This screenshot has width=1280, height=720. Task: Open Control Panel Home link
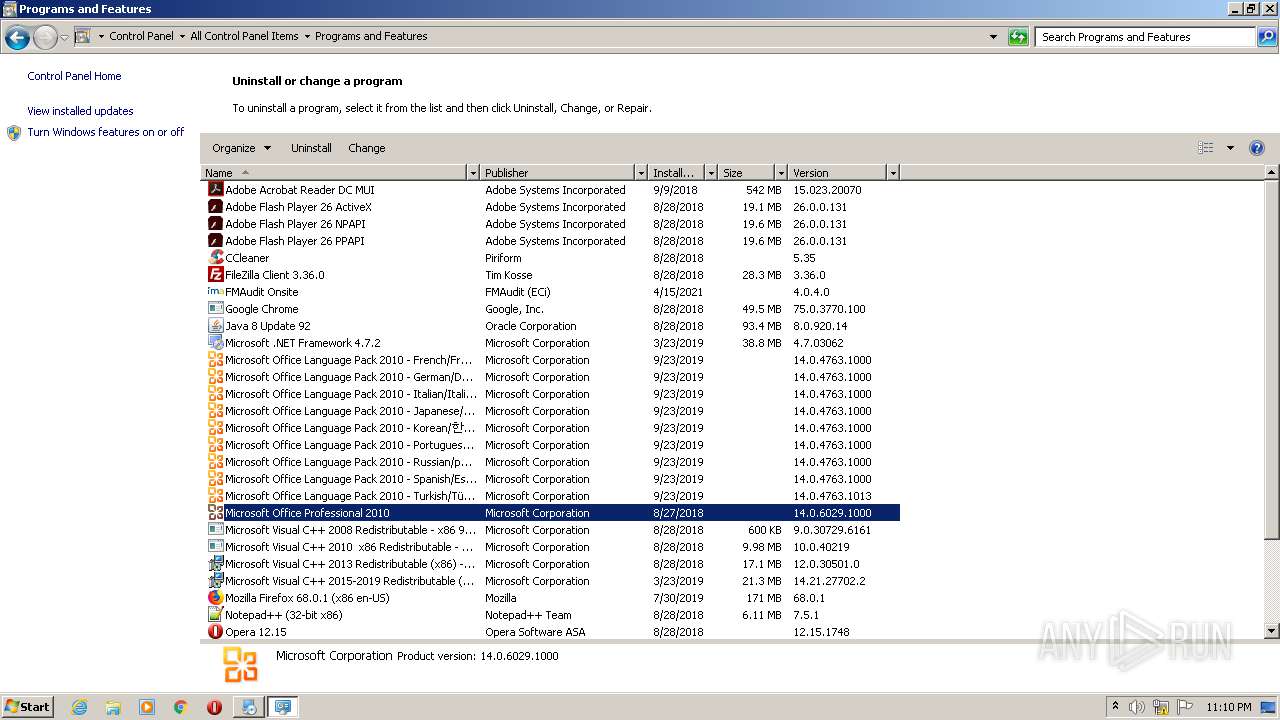tap(74, 76)
